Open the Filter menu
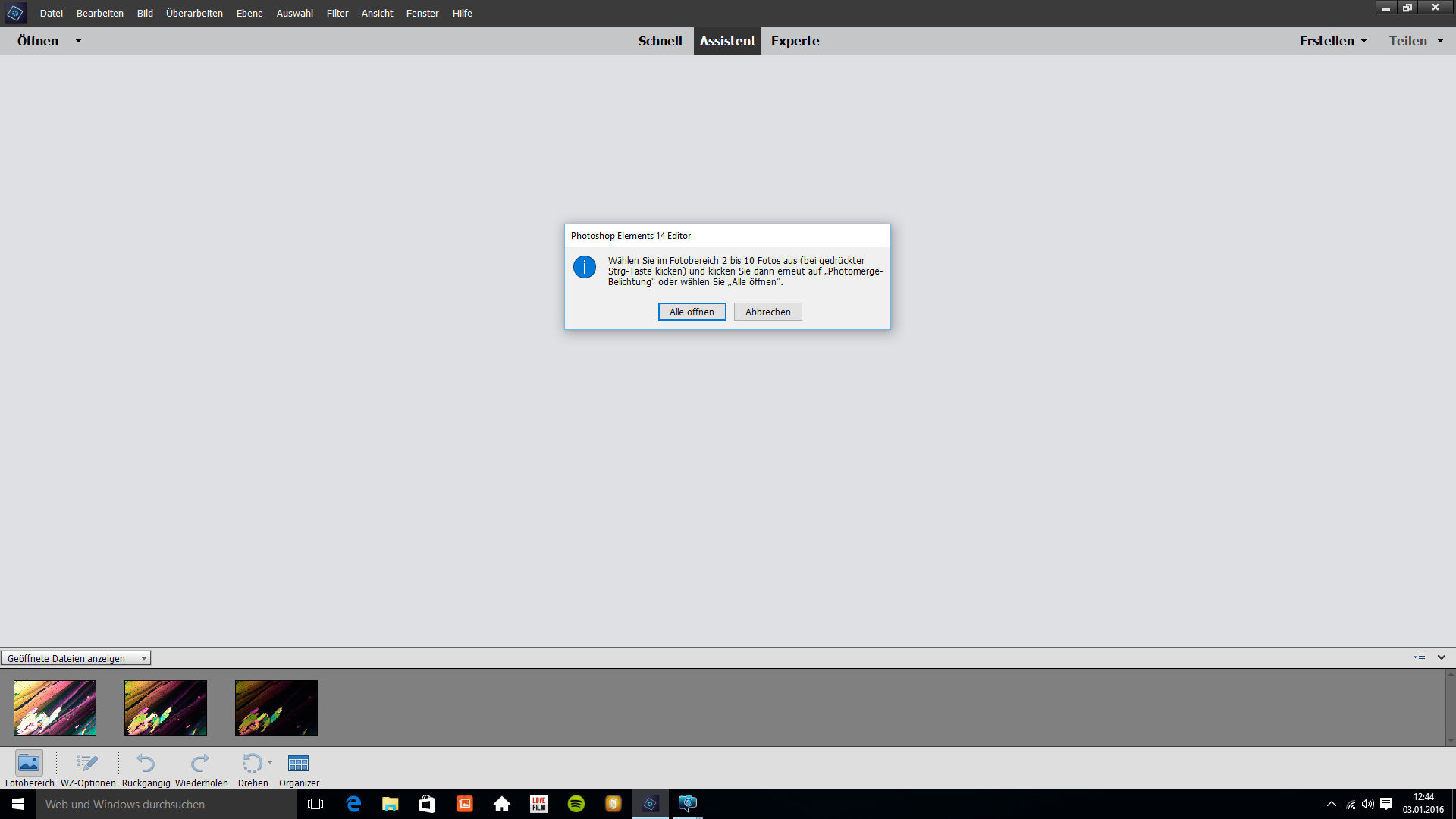Image resolution: width=1456 pixels, height=819 pixels. tap(337, 13)
